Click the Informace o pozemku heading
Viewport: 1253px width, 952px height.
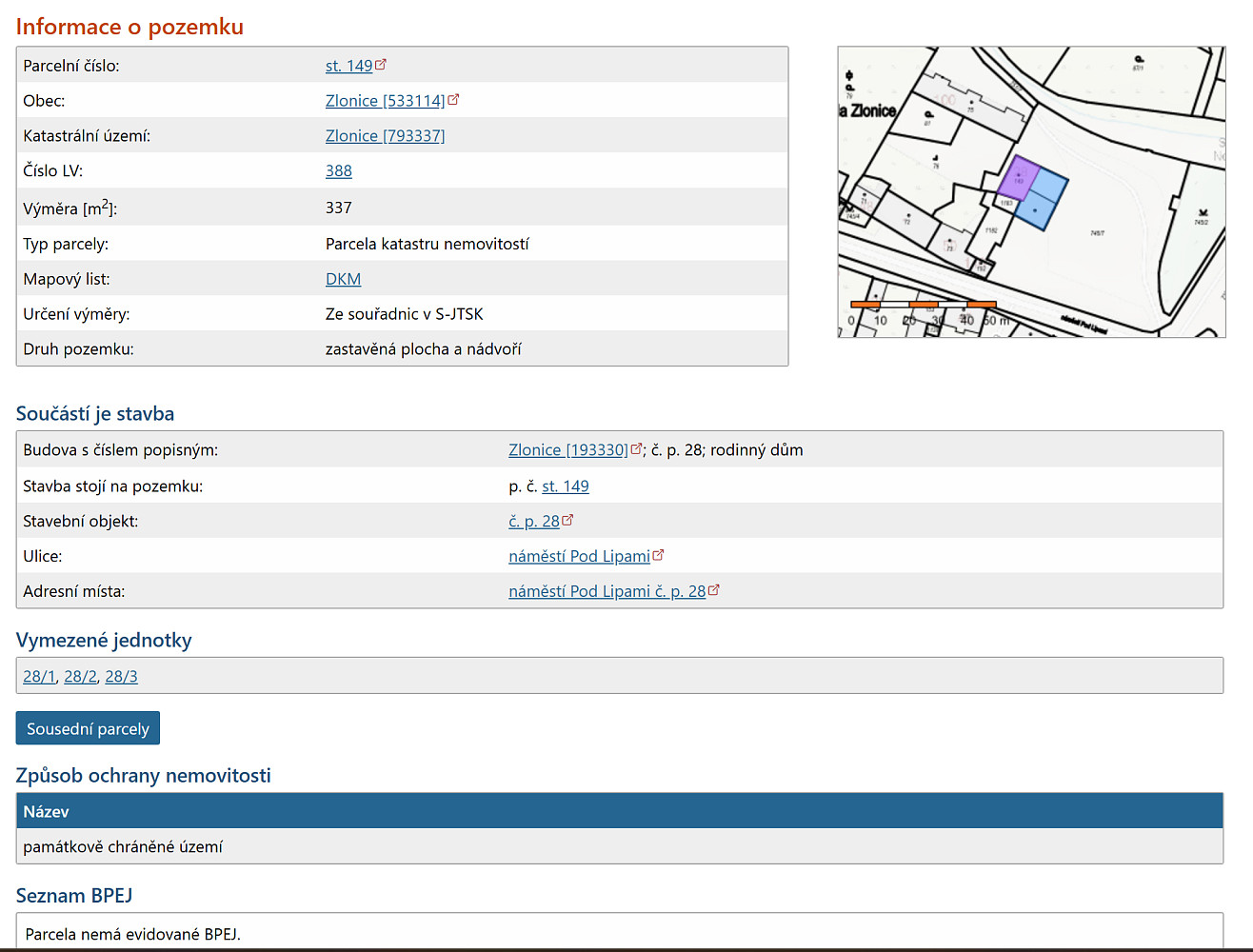pyautogui.click(x=129, y=27)
